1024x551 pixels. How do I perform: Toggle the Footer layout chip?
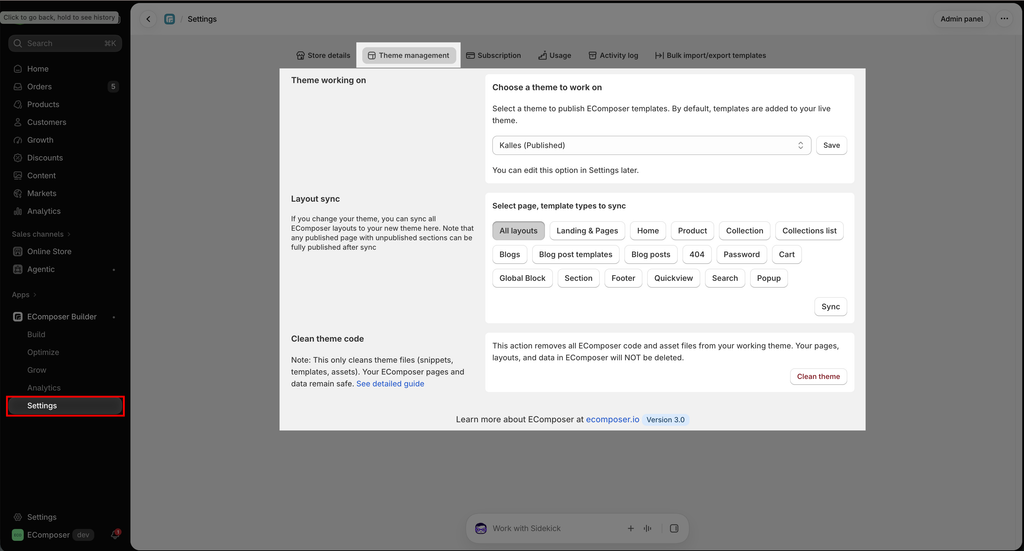(x=623, y=278)
